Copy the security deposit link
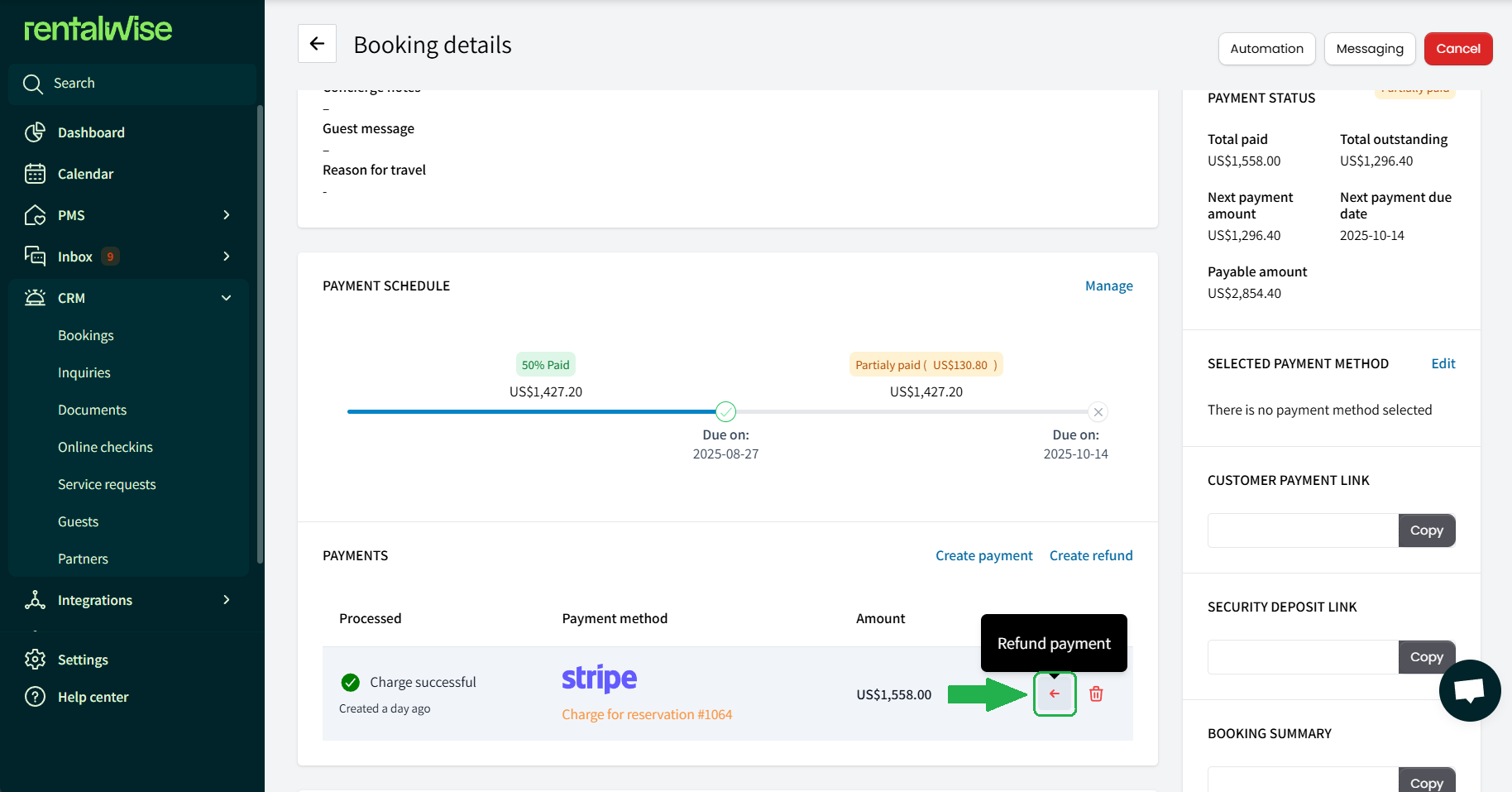1512x792 pixels. click(x=1426, y=657)
